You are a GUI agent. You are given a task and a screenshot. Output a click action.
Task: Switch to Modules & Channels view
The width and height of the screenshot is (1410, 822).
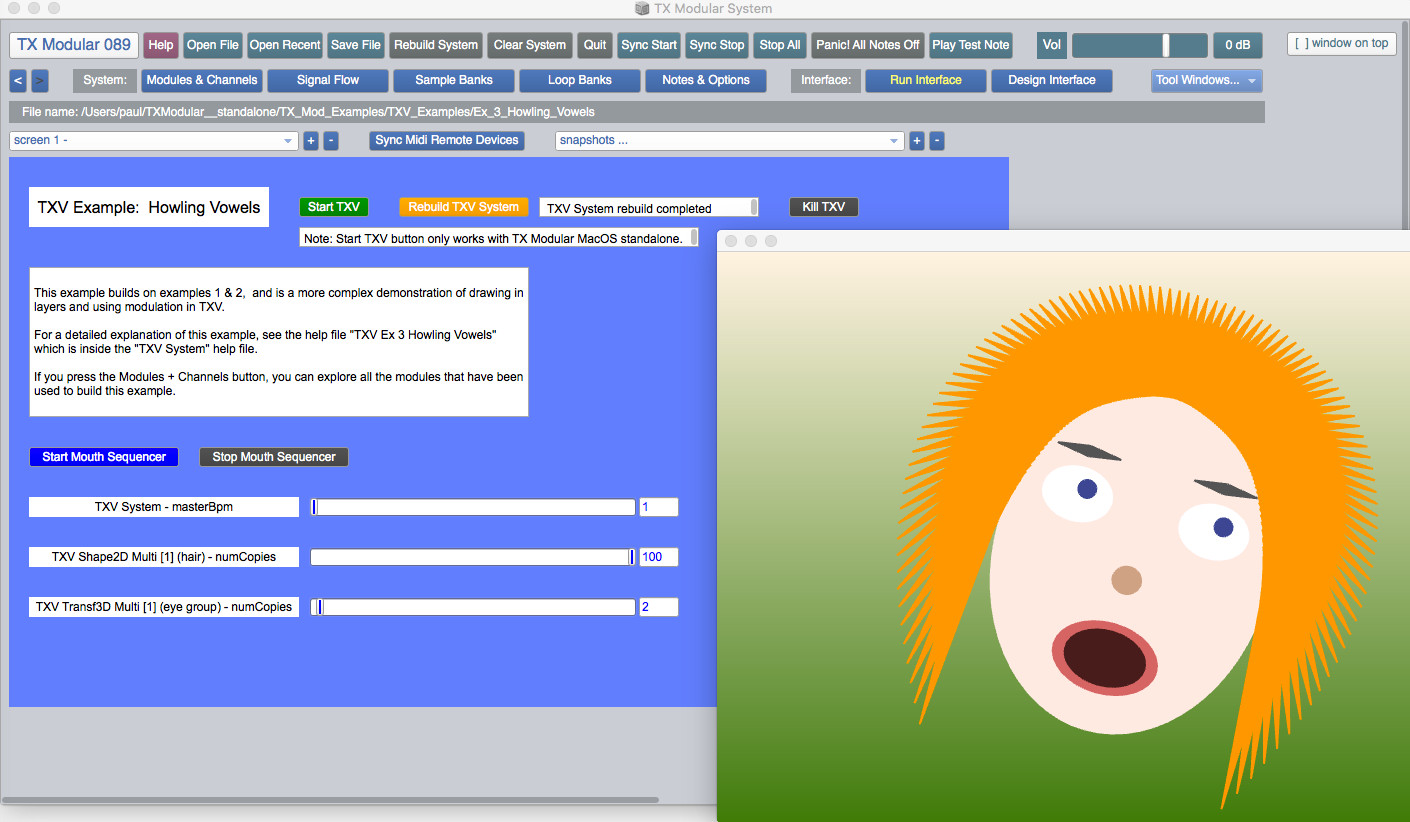point(201,80)
